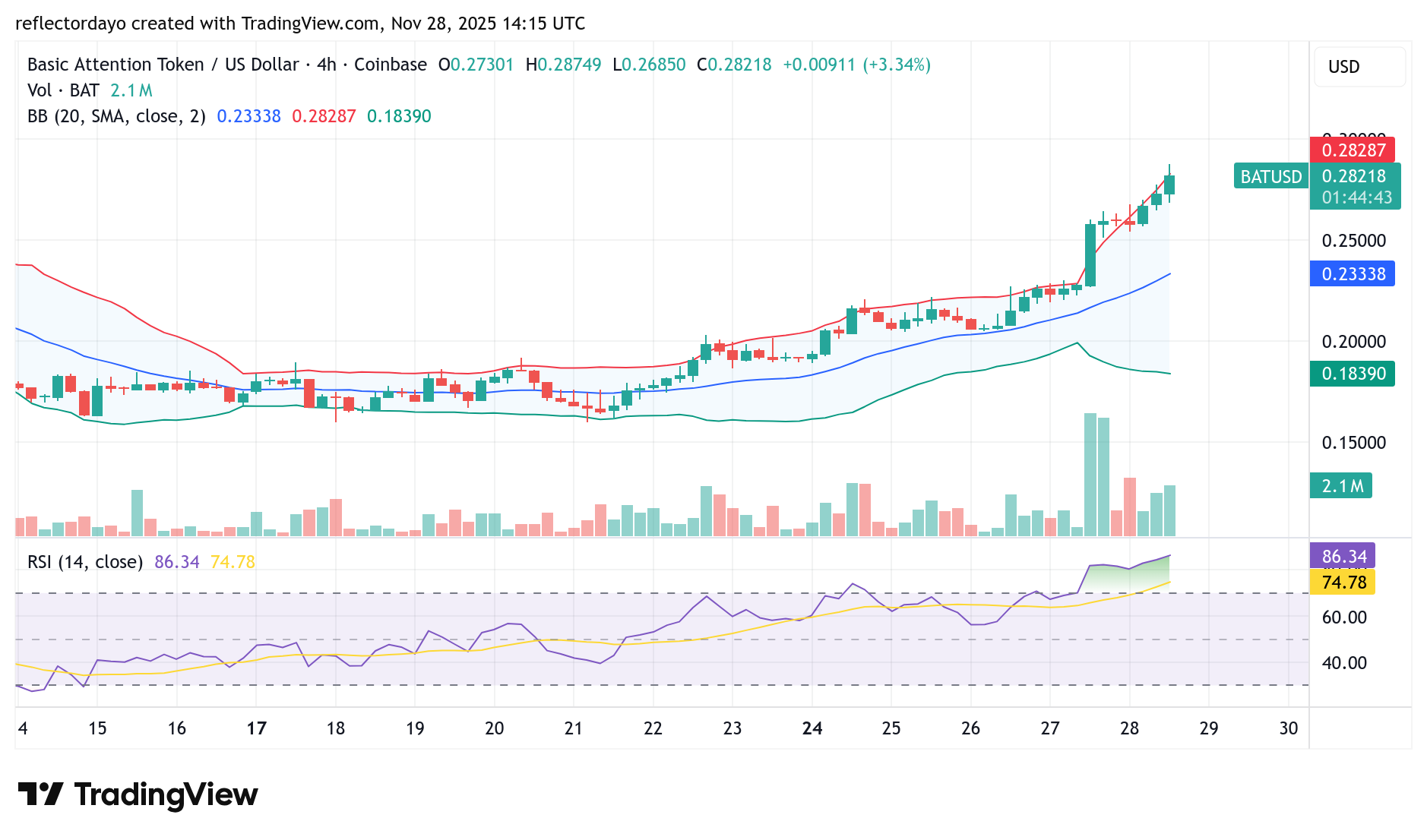
Task: Click the +0.00911 (+3.34%) change value
Action: tap(857, 65)
